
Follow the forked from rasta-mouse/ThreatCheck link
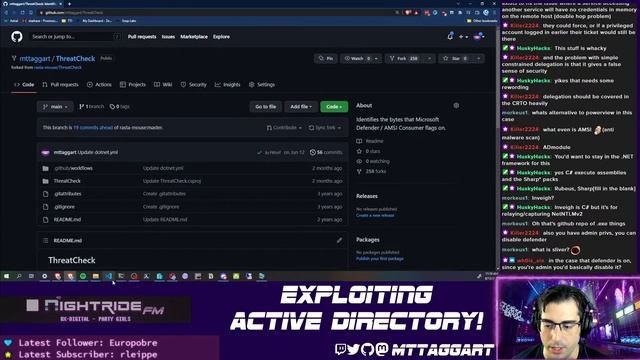(58, 67)
